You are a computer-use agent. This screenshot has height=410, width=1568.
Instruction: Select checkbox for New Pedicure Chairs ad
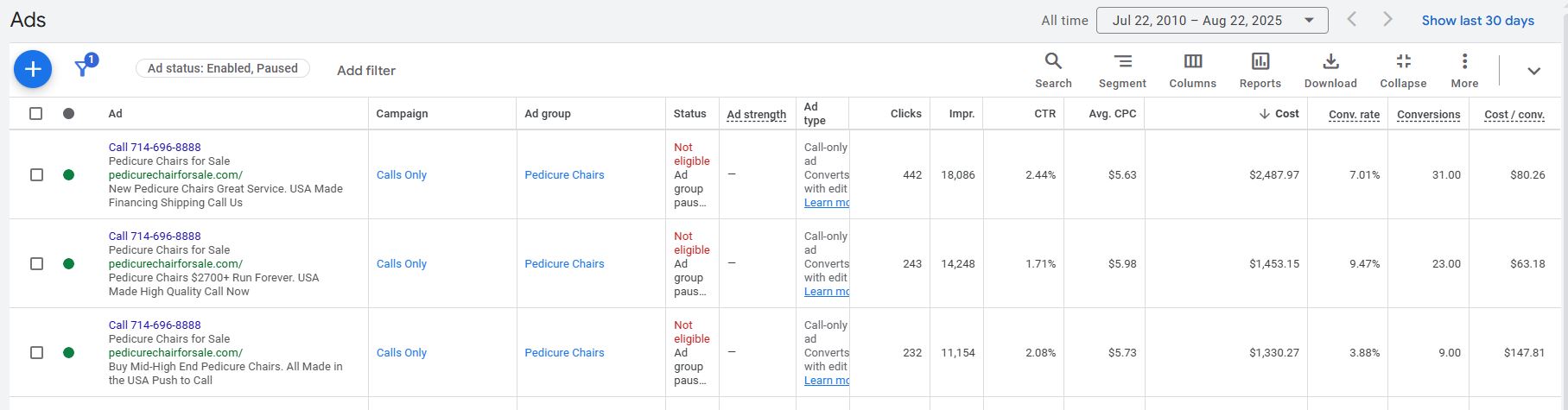coord(36,174)
